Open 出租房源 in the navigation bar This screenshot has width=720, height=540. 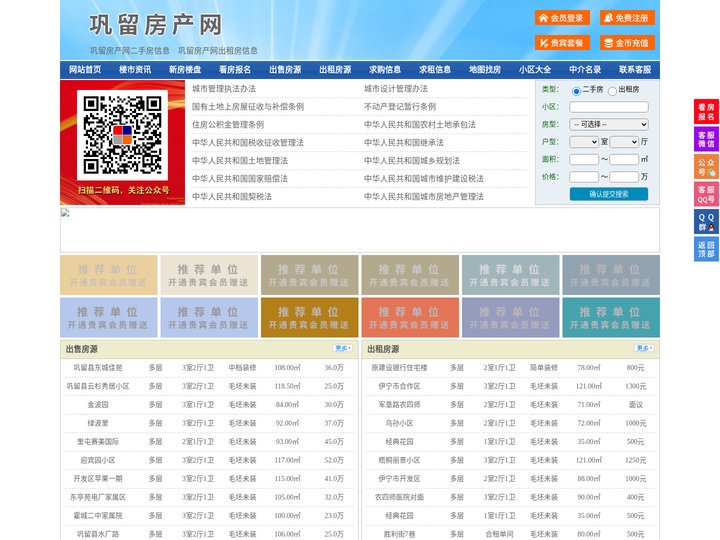[335, 70]
